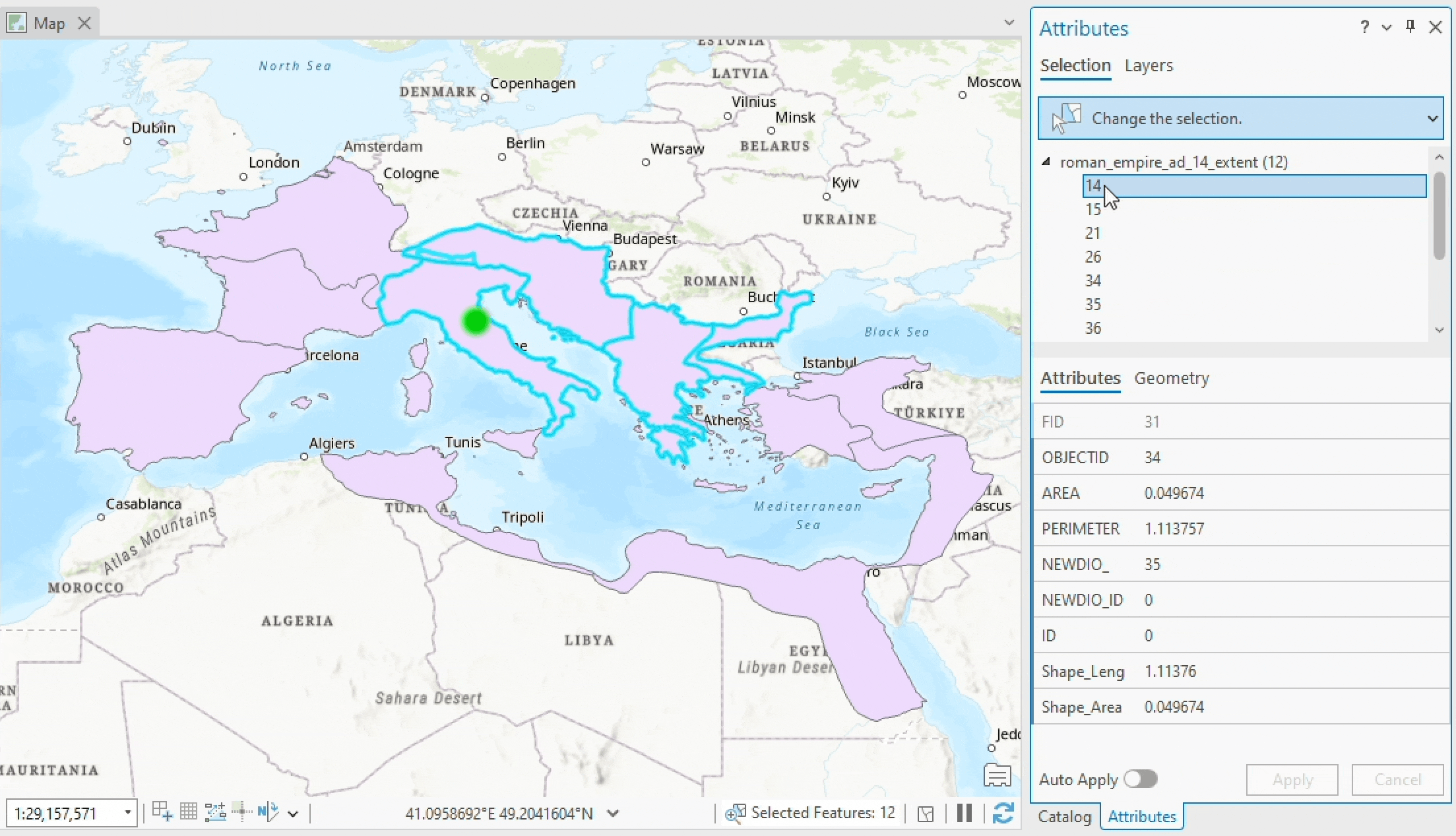This screenshot has height=836, width=1456.
Task: Click the Inference snapping crosshair icon
Action: click(241, 812)
